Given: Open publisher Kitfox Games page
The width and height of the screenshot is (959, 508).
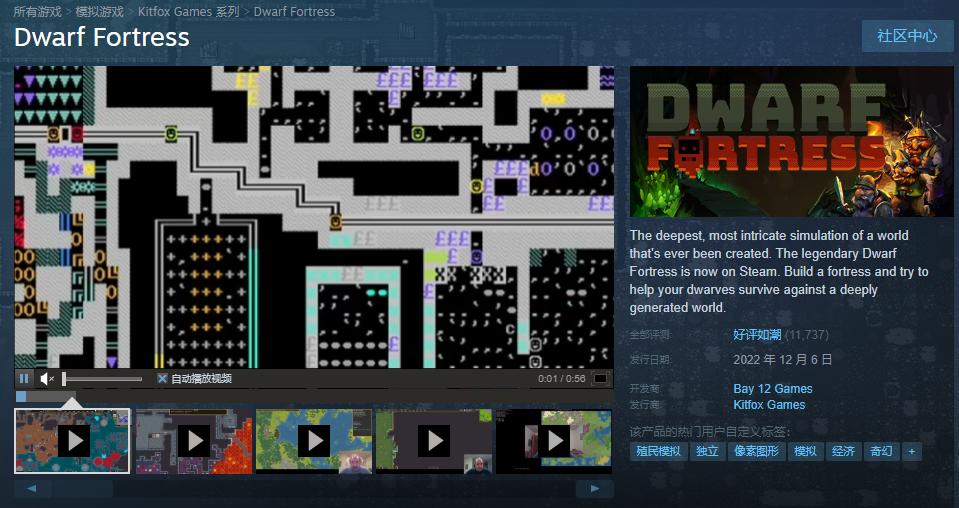Looking at the screenshot, I should (769, 405).
